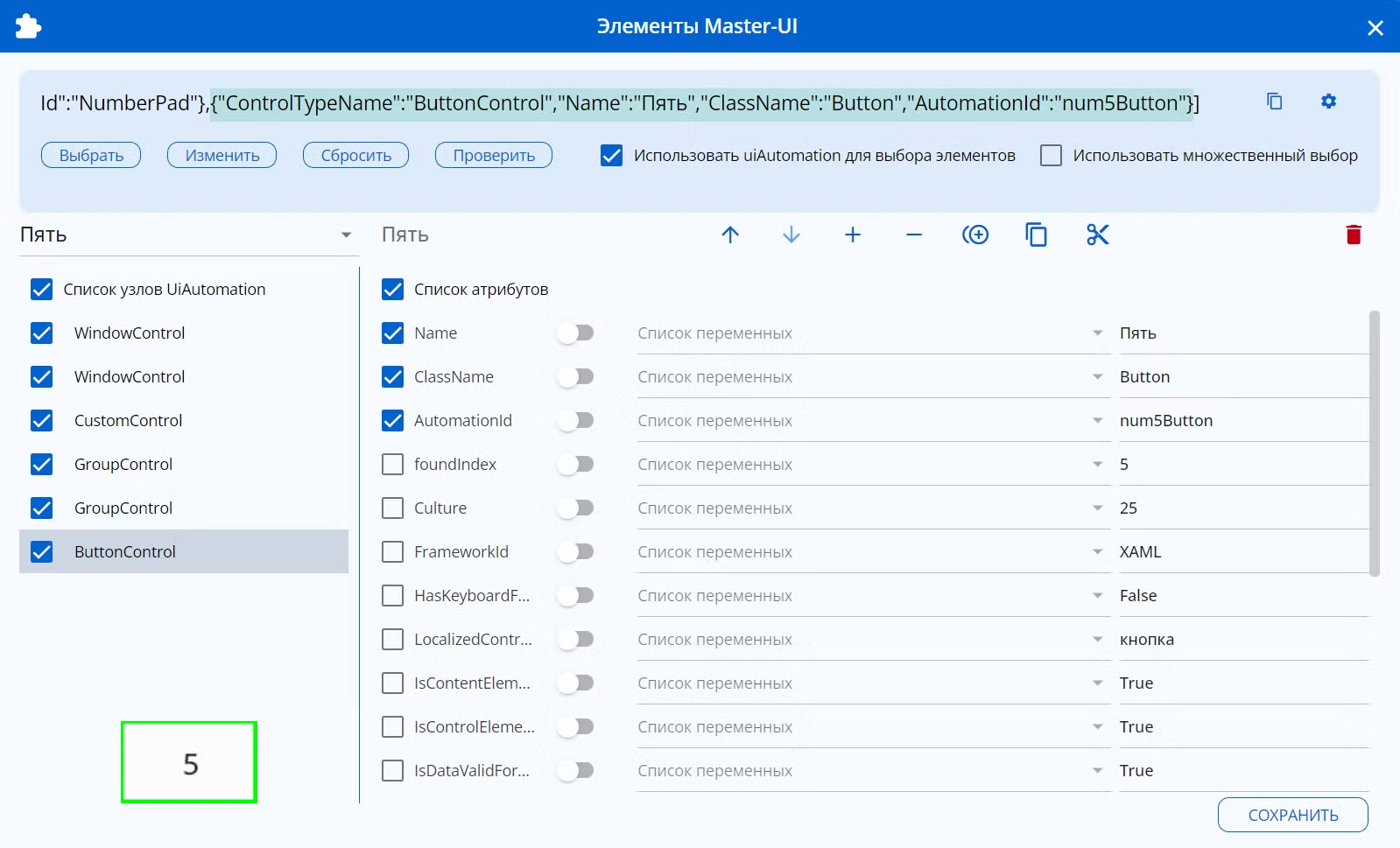This screenshot has width=1400, height=848.
Task: Click the element preview thumbnail showing 5
Action: pos(189,762)
